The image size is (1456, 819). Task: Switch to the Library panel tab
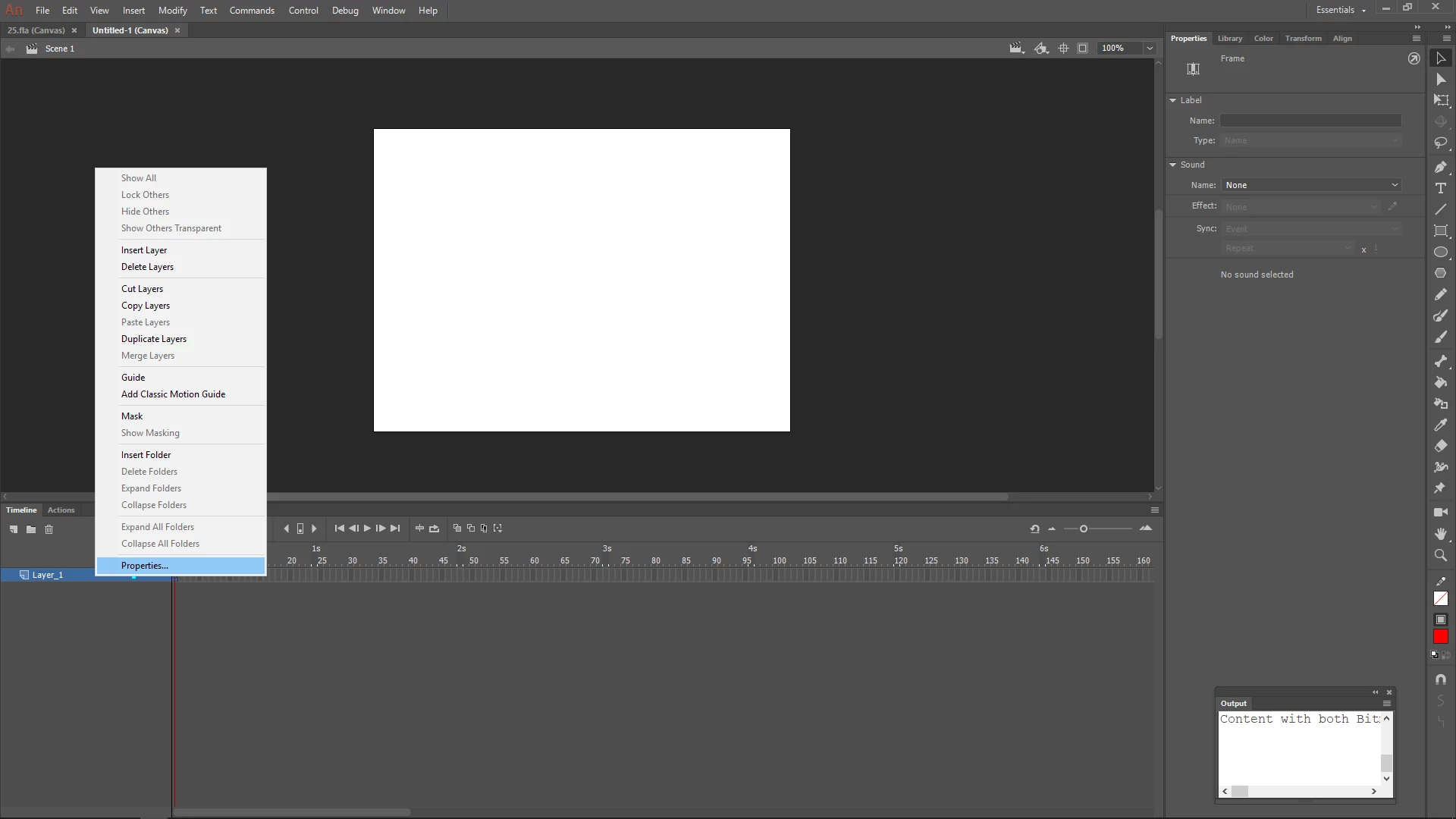[x=1229, y=39]
